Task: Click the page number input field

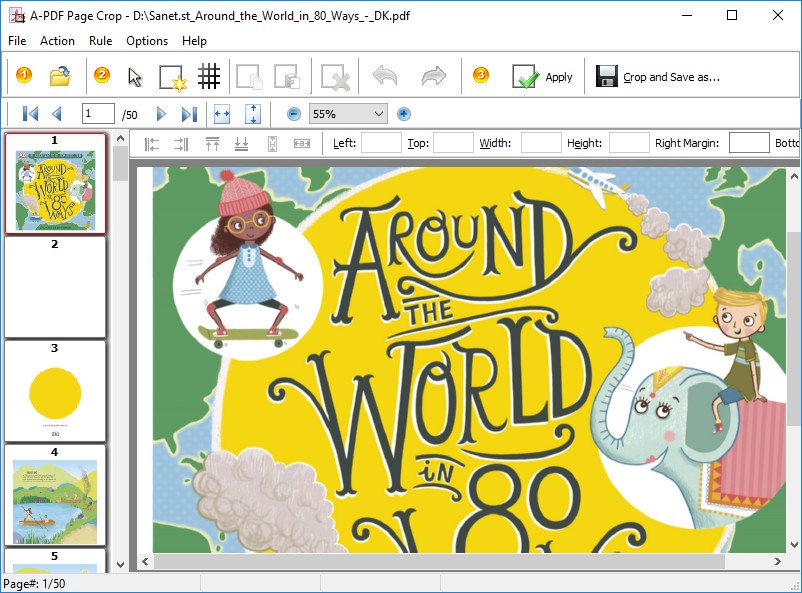Action: coord(98,114)
